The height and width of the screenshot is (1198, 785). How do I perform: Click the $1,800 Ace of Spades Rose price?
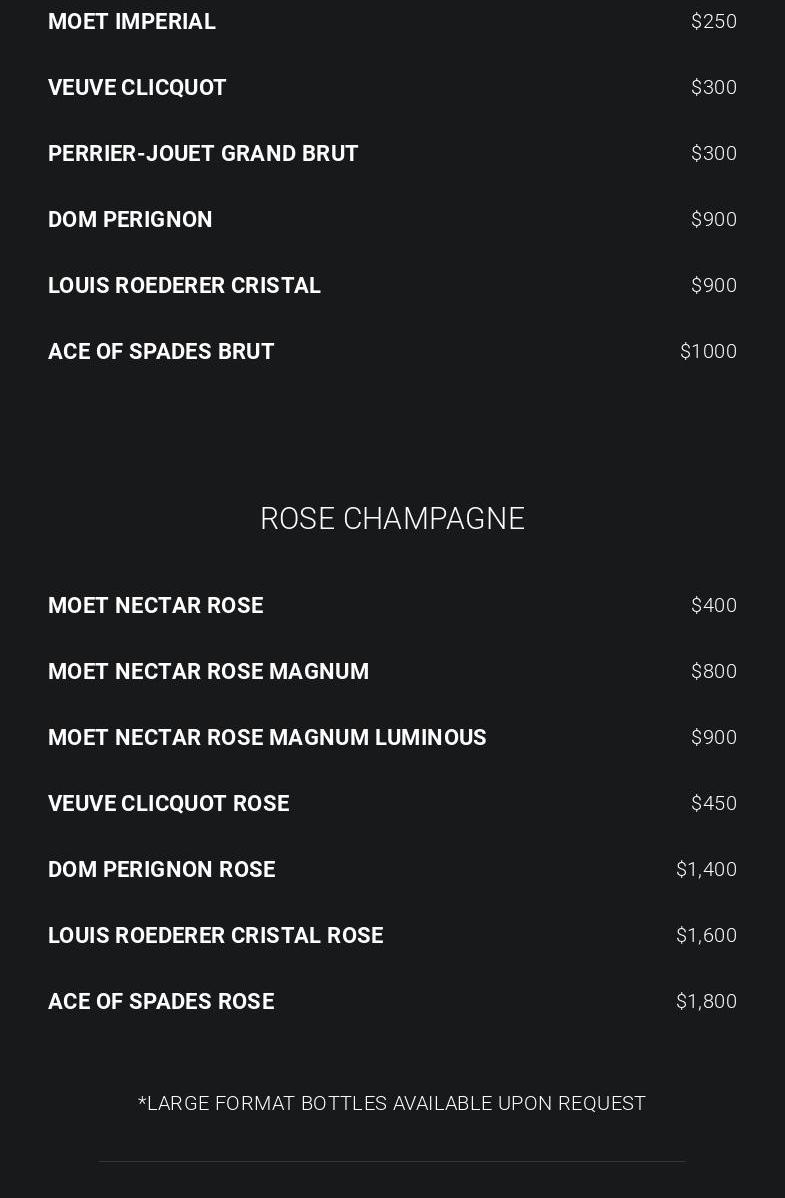706,1002
